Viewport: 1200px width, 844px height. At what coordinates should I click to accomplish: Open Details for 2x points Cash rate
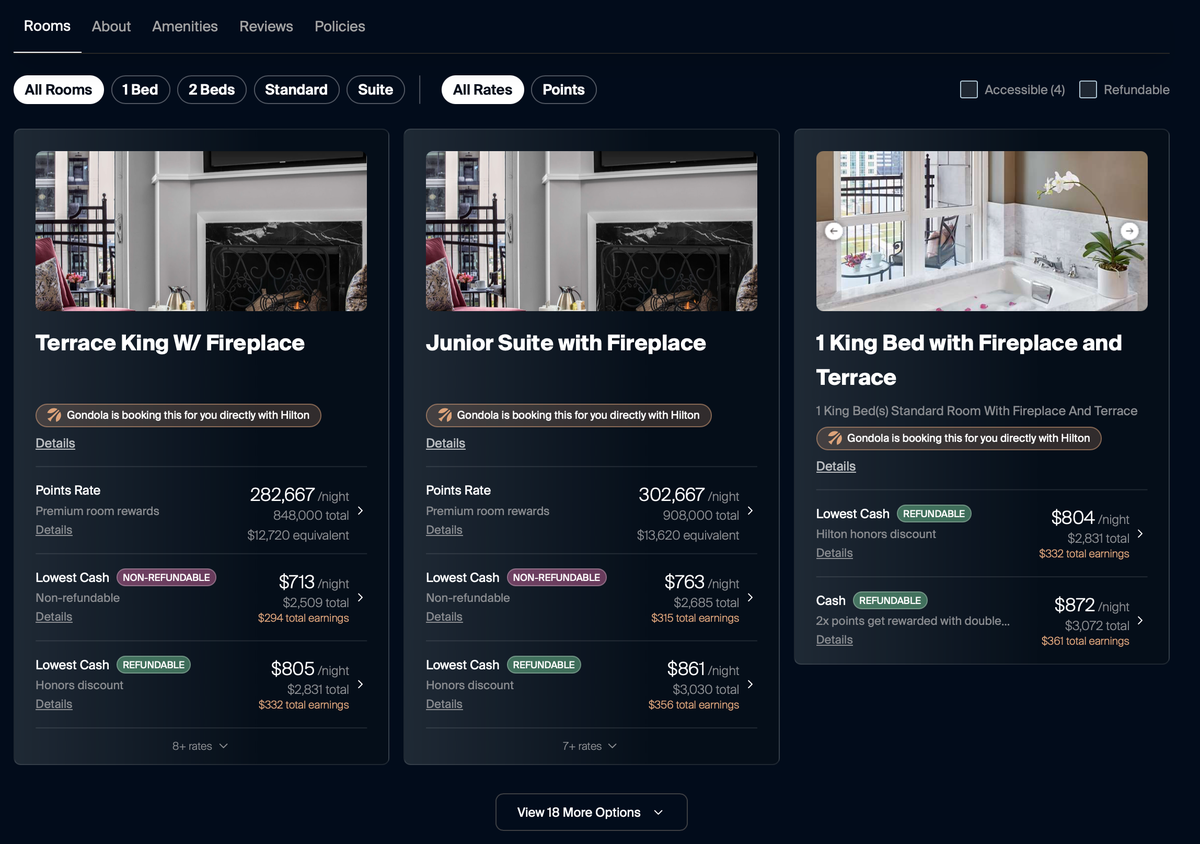[x=834, y=640]
